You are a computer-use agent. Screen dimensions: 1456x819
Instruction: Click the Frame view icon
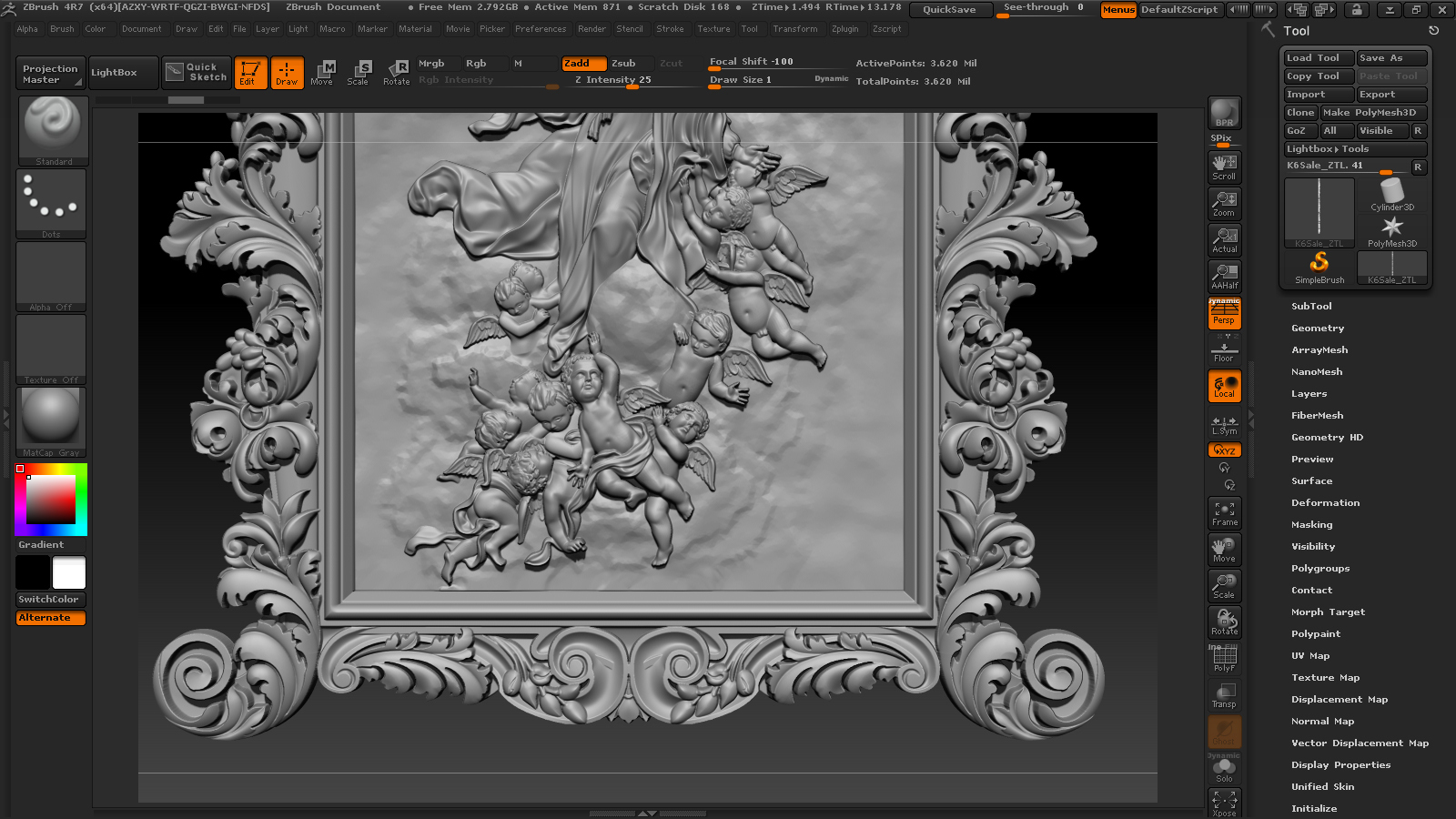(x=1224, y=513)
